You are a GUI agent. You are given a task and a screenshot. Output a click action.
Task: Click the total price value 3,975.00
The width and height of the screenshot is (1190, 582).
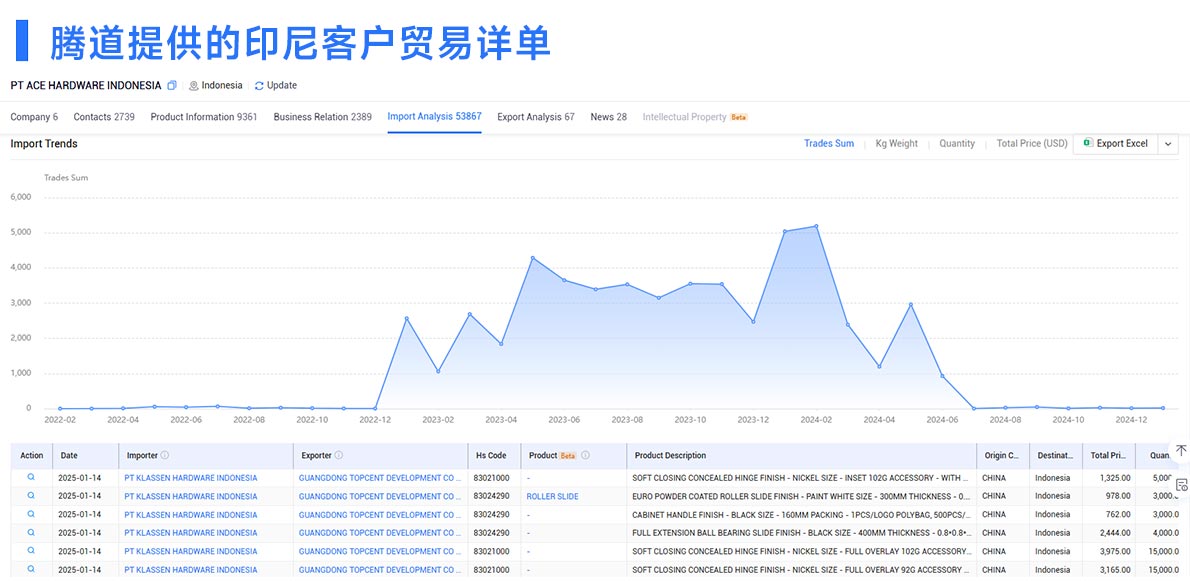tap(1113, 551)
